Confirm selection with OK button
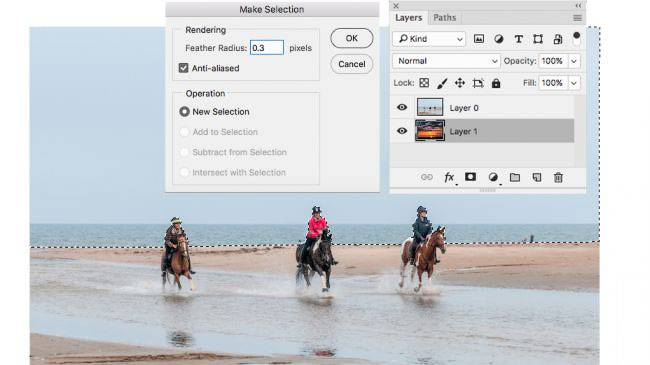 (x=352, y=38)
